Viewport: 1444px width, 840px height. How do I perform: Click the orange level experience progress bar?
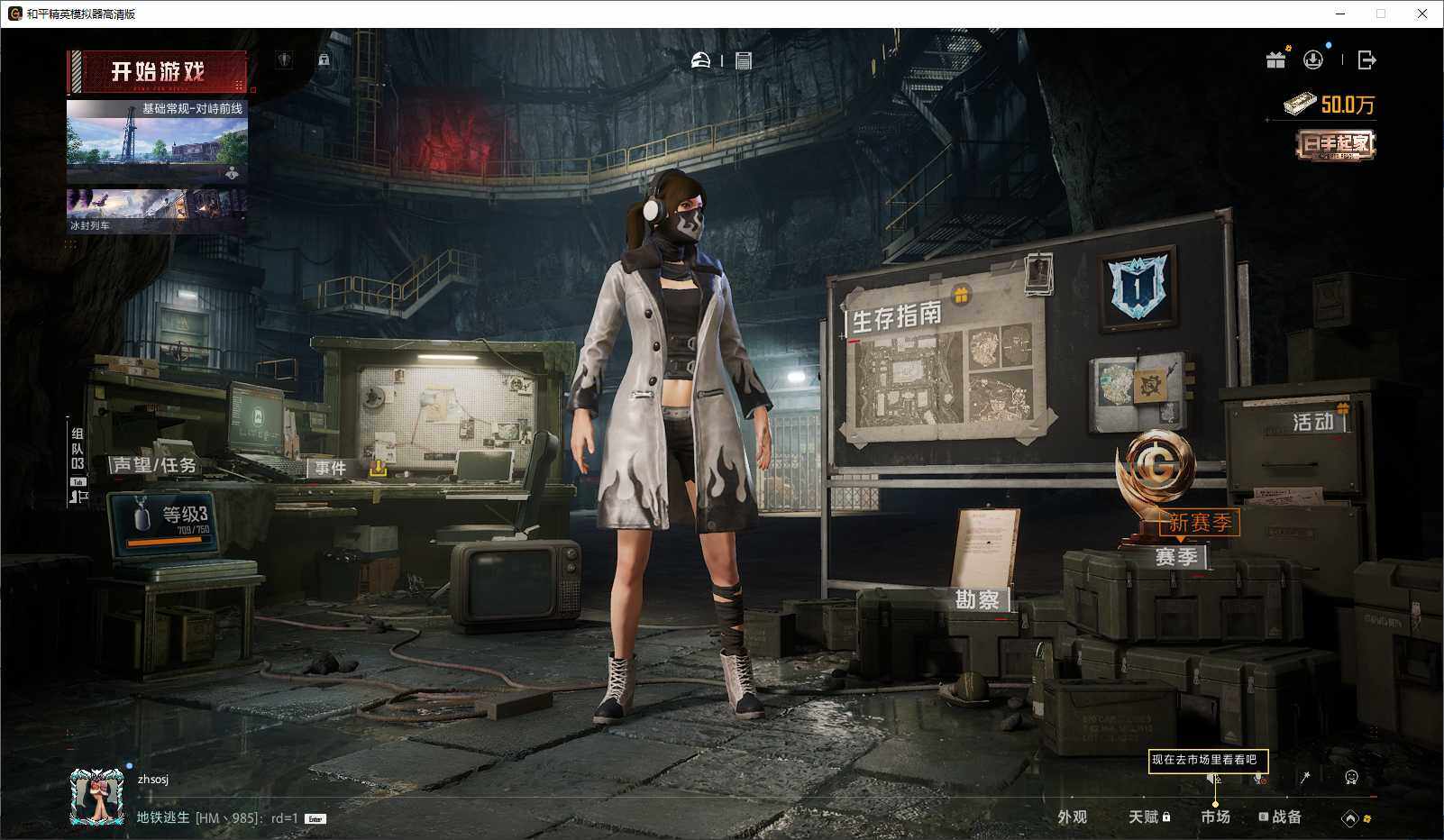pyautogui.click(x=169, y=543)
